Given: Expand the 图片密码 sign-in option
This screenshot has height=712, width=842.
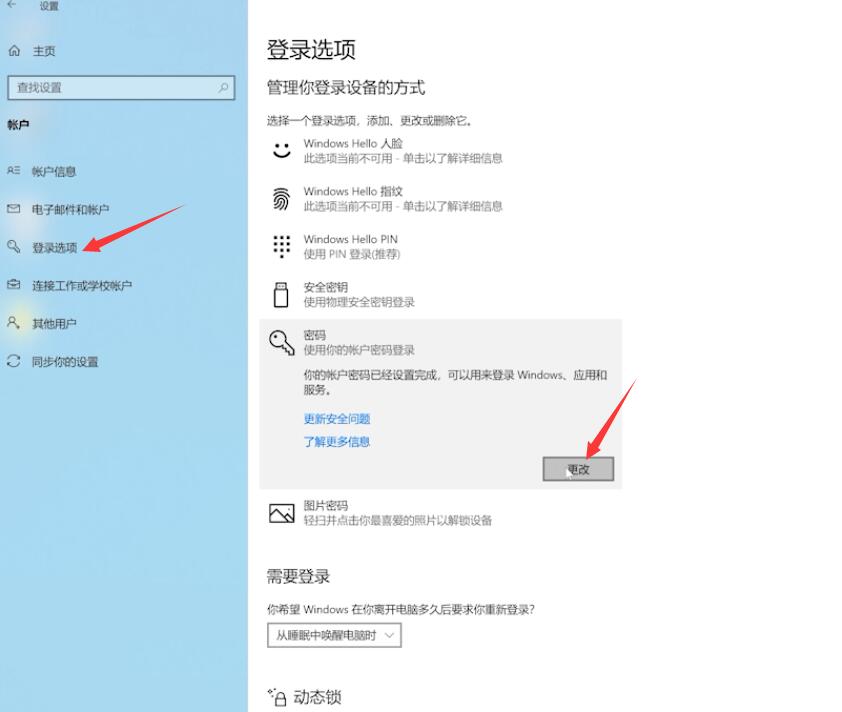Looking at the screenshot, I should pyautogui.click(x=440, y=513).
